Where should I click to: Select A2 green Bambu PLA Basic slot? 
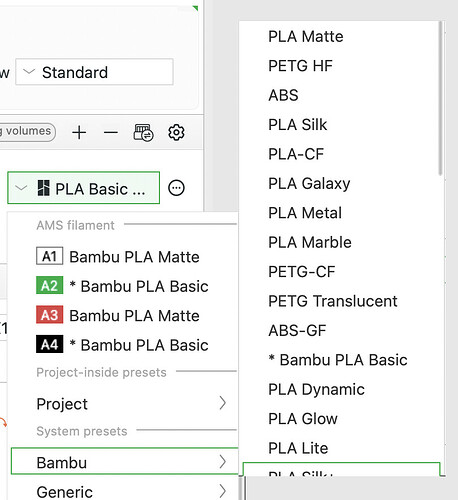pos(123,286)
